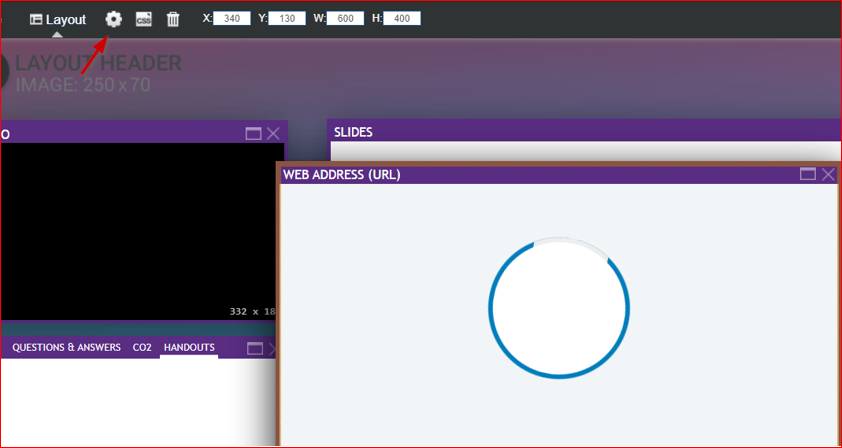
Task: Open the CSS editor icon
Action: 143,19
